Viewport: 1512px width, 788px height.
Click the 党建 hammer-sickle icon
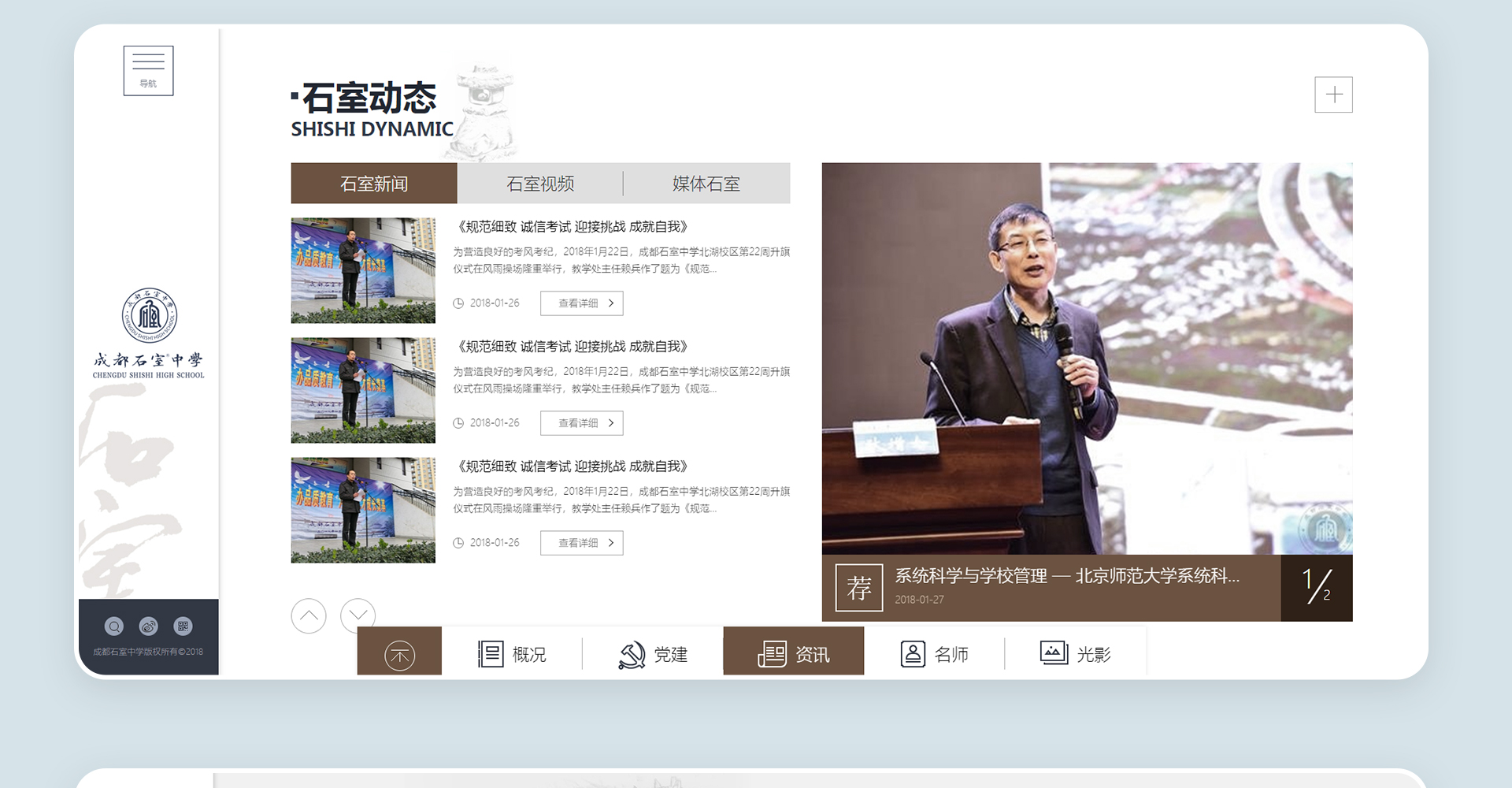pos(632,655)
